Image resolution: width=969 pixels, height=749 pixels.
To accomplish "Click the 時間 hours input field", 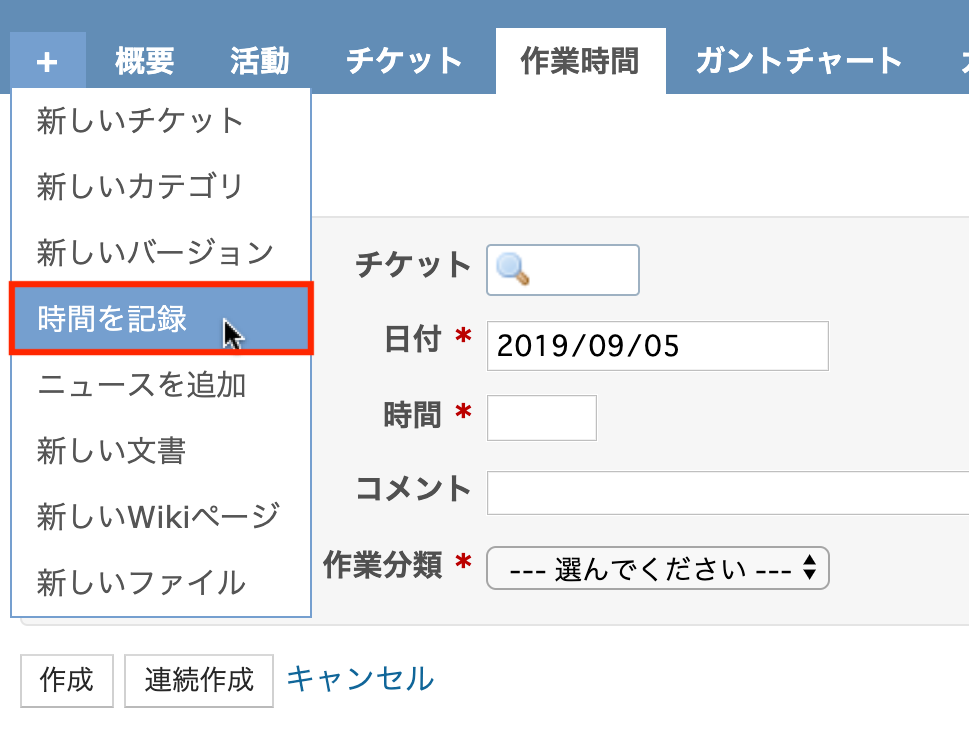I will 542,418.
